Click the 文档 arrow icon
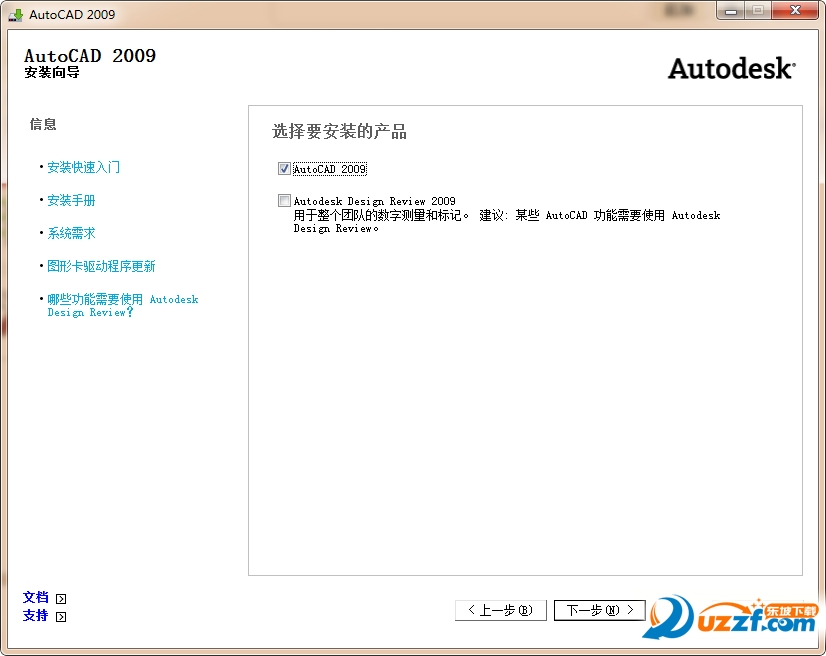The height and width of the screenshot is (656, 826). (61, 599)
